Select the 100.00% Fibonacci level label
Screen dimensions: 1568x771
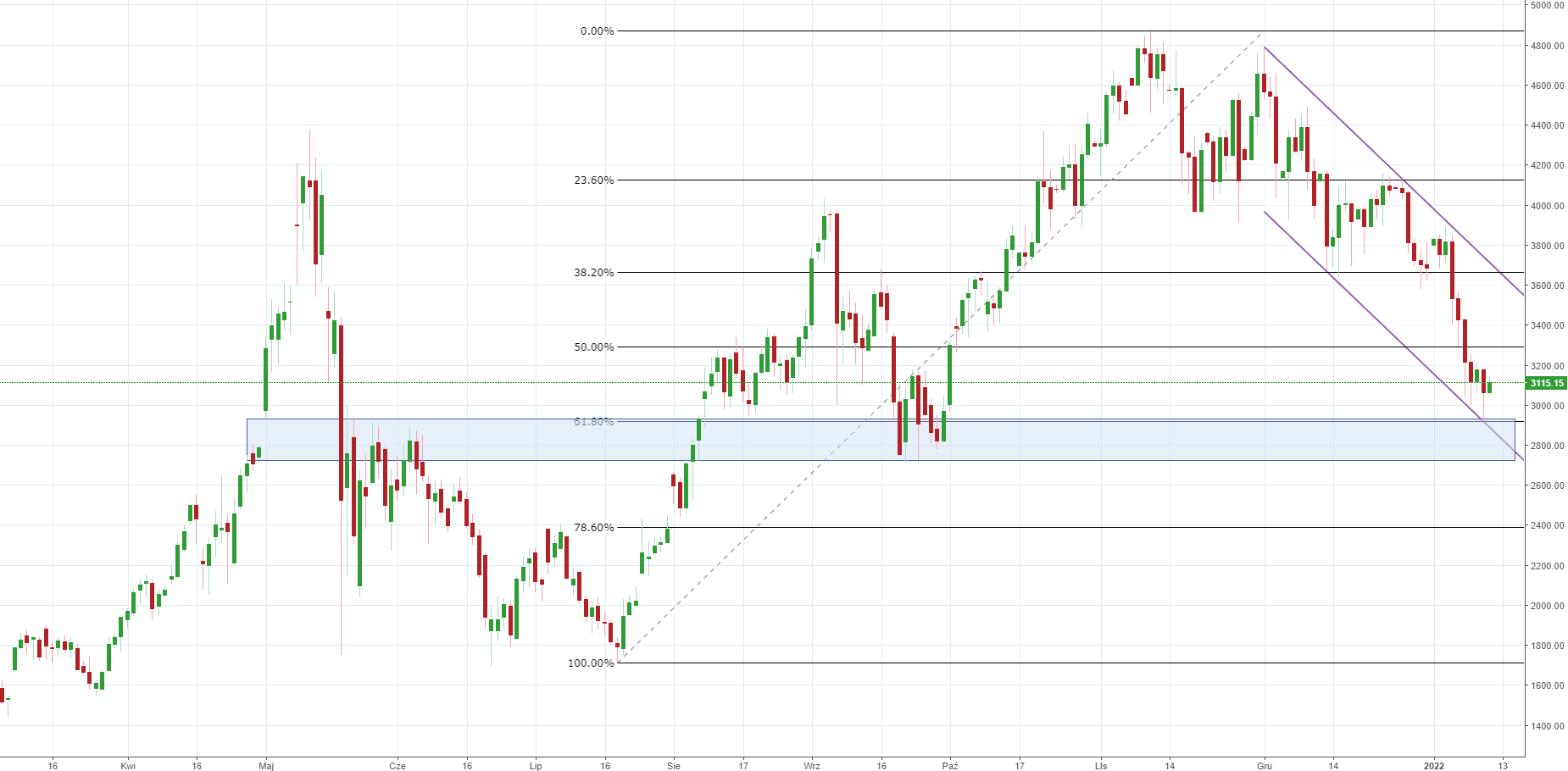591,663
